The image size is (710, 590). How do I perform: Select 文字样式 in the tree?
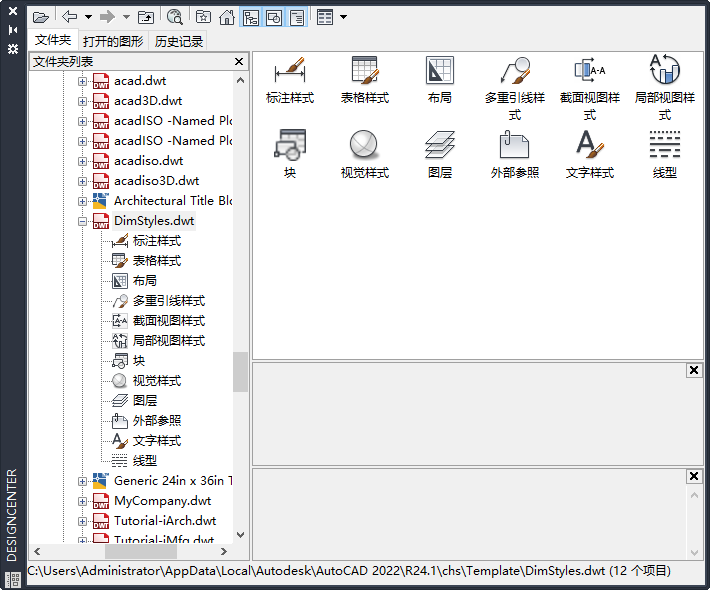click(157, 441)
